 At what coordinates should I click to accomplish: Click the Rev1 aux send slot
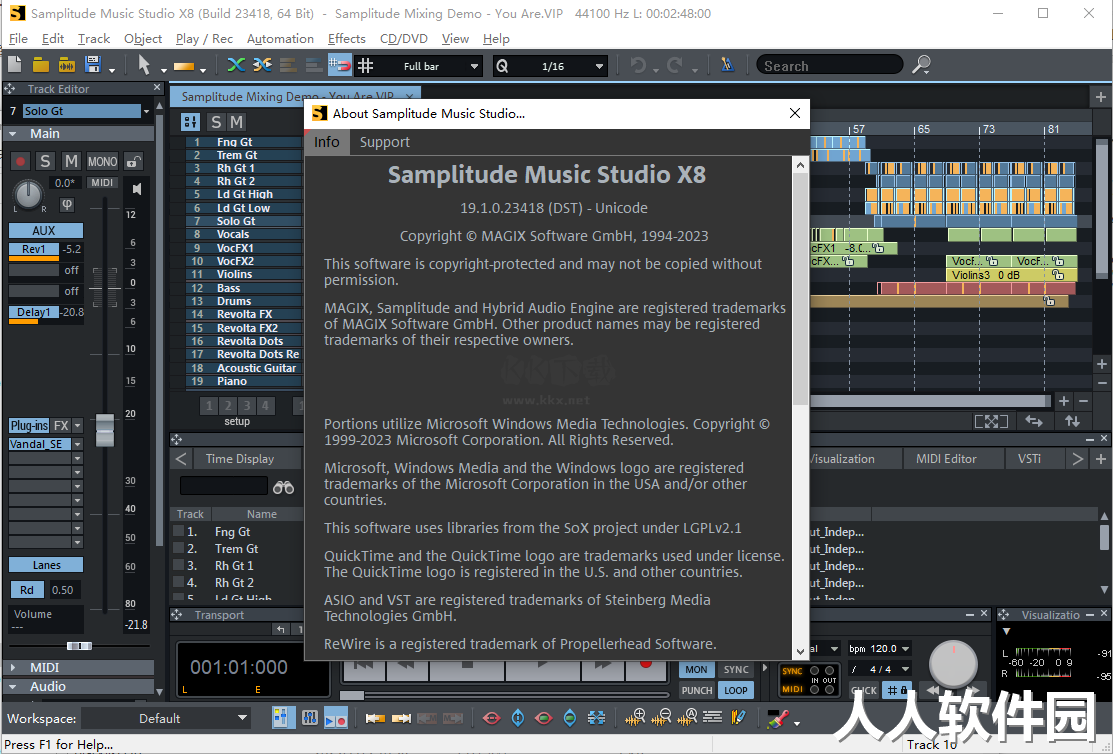click(x=33, y=249)
